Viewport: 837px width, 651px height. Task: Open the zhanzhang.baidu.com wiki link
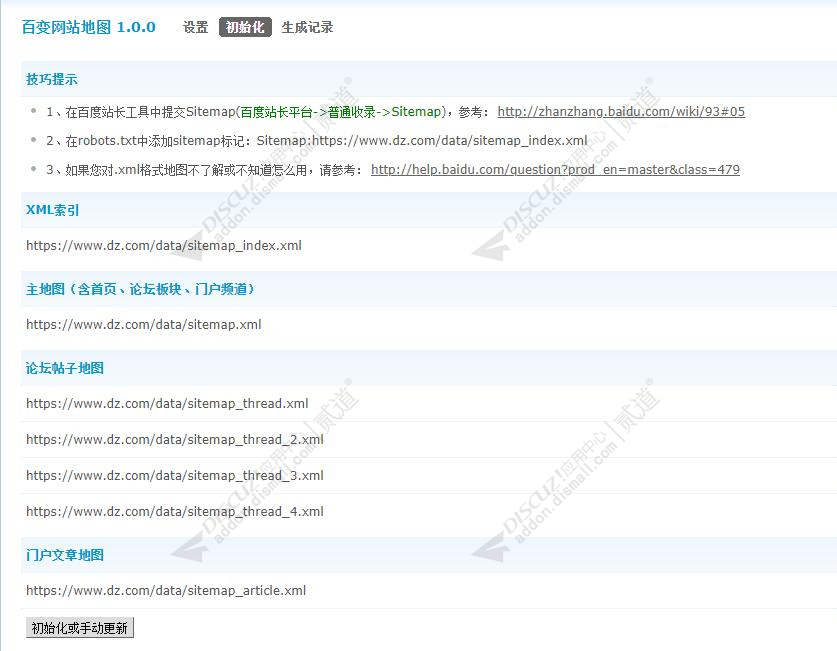click(621, 112)
